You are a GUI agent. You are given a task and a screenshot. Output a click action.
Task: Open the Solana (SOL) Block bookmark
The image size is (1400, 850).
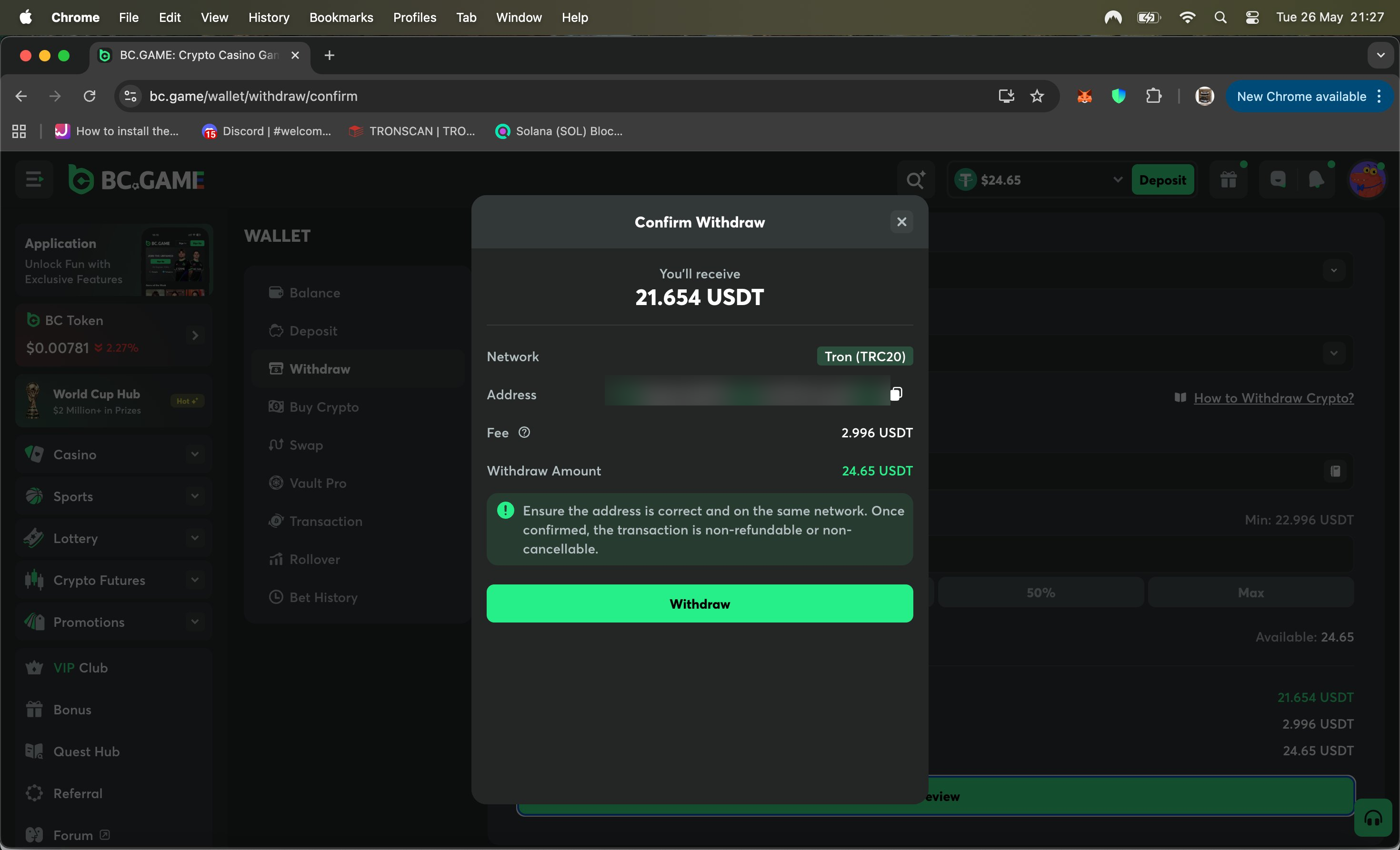tap(559, 131)
